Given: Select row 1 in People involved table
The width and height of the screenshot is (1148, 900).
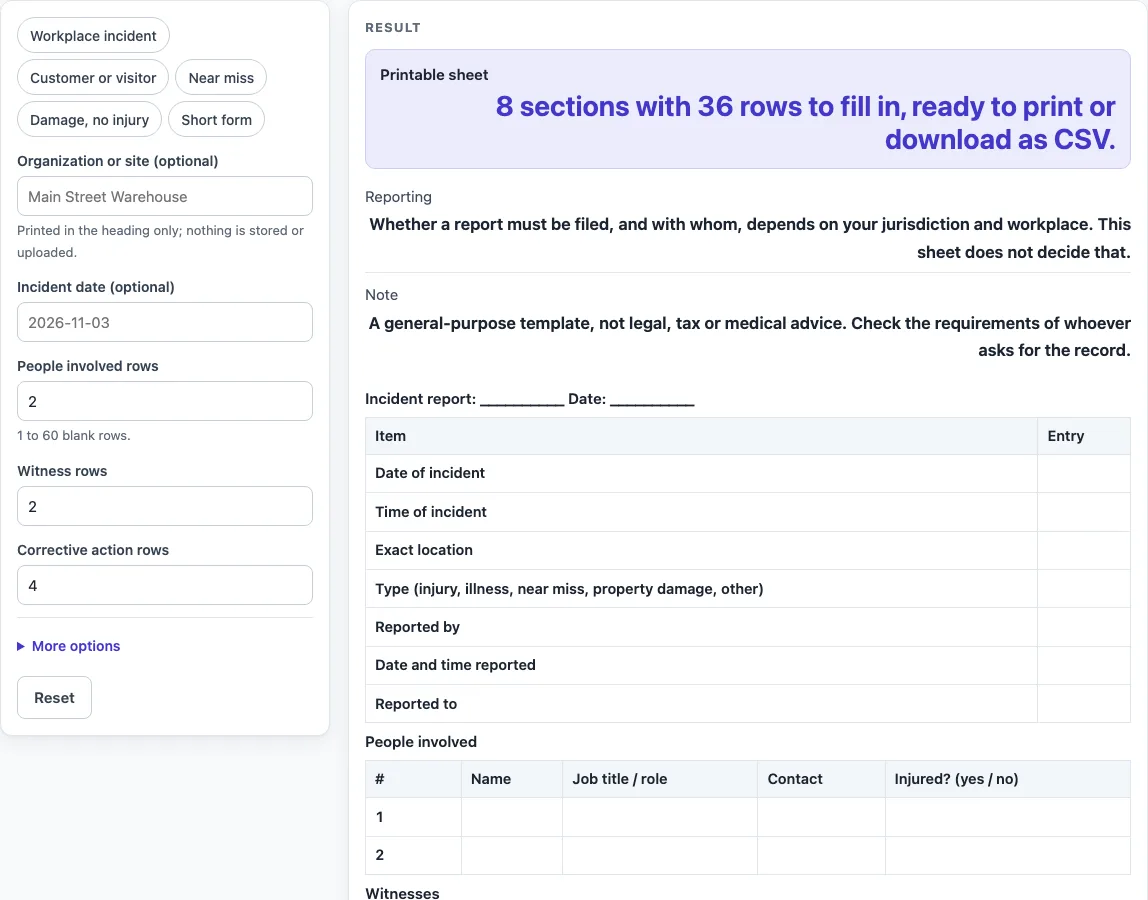Looking at the screenshot, I should point(748,817).
